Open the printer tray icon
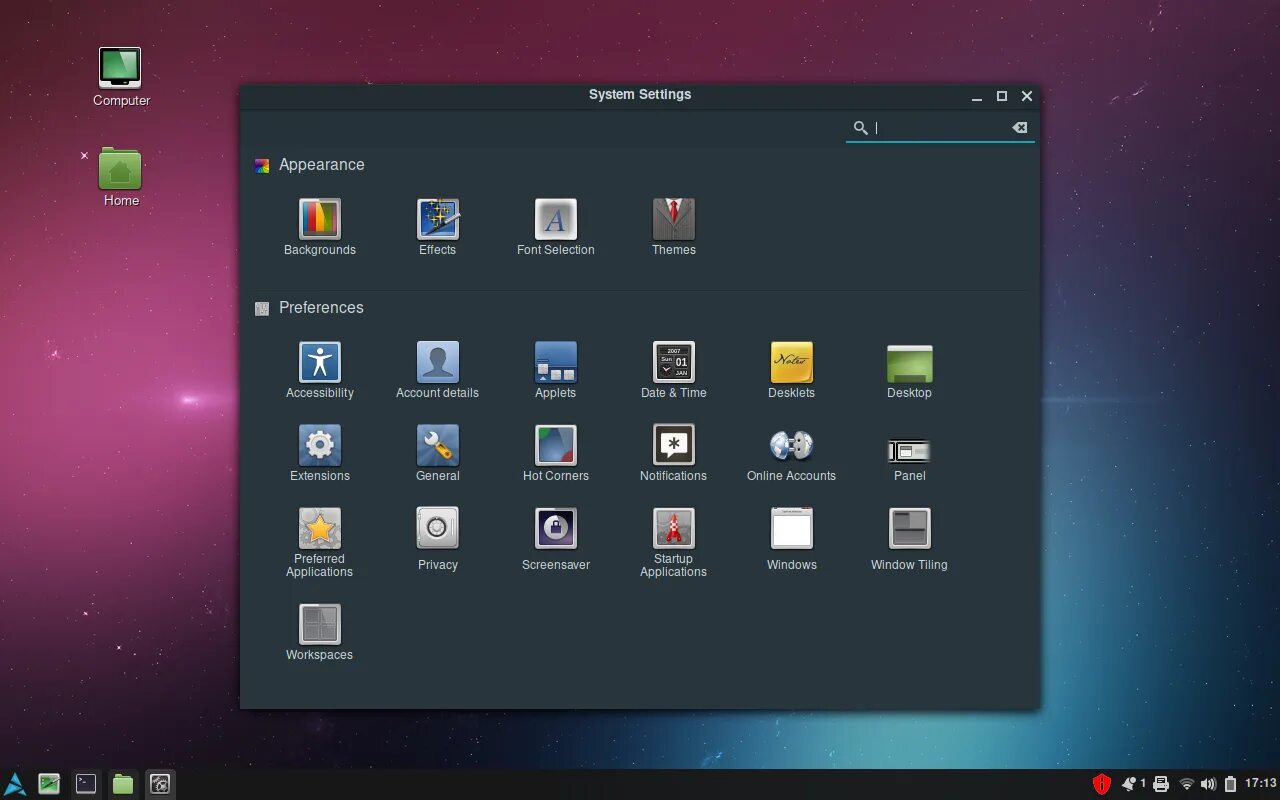The width and height of the screenshot is (1280, 800). (x=1161, y=784)
